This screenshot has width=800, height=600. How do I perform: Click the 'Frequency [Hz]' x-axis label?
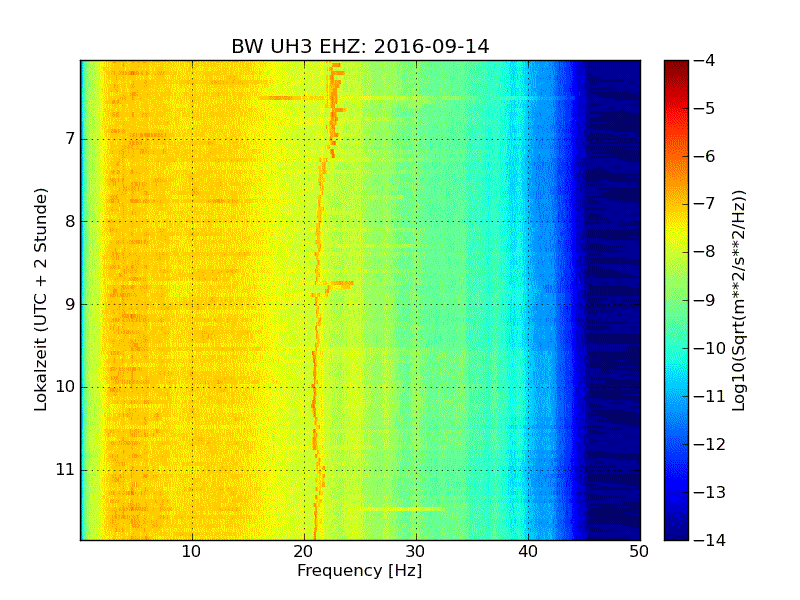coord(360,570)
